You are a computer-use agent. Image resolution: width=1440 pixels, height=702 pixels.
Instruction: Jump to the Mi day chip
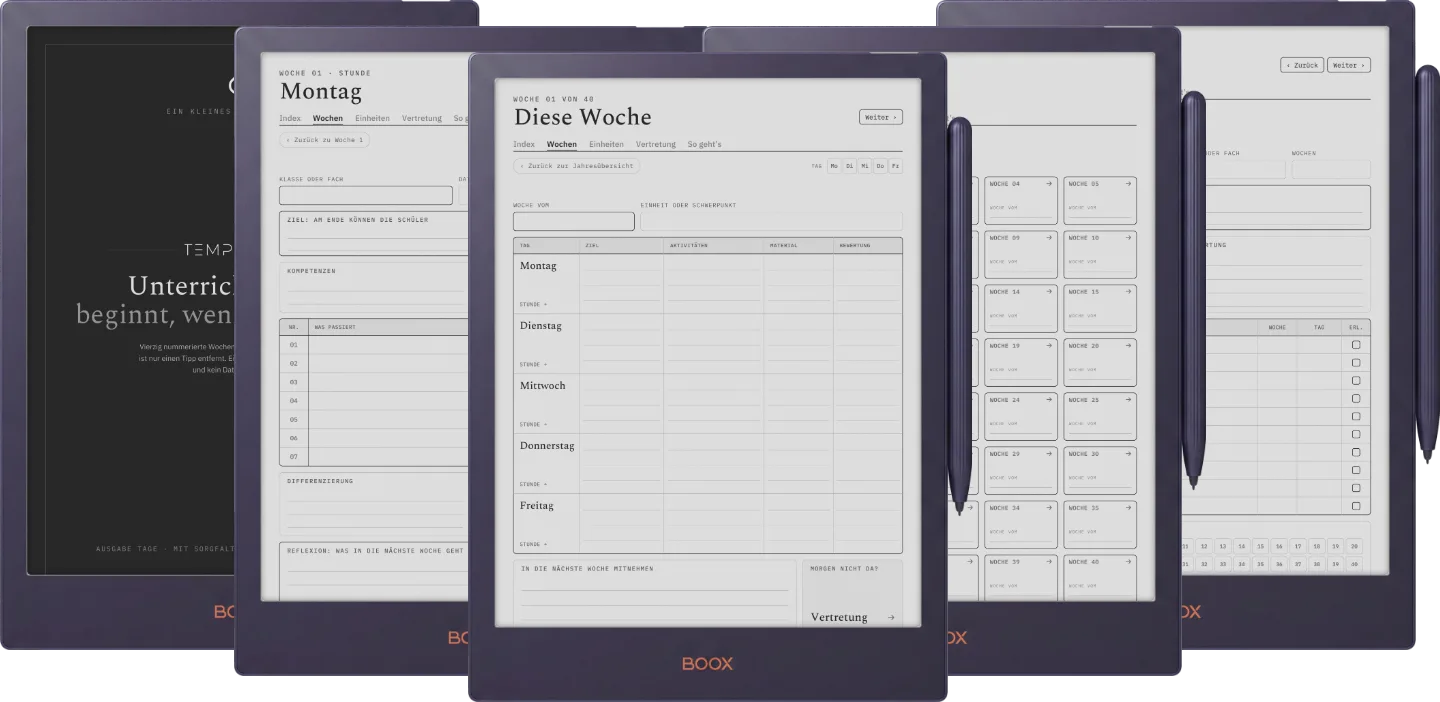[x=865, y=166]
